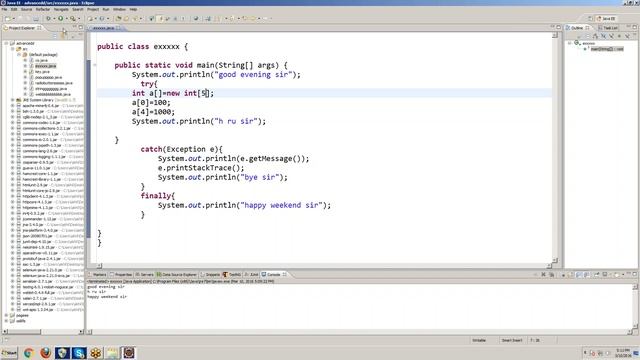Open the dropdown arrow next to Run

[67, 18]
